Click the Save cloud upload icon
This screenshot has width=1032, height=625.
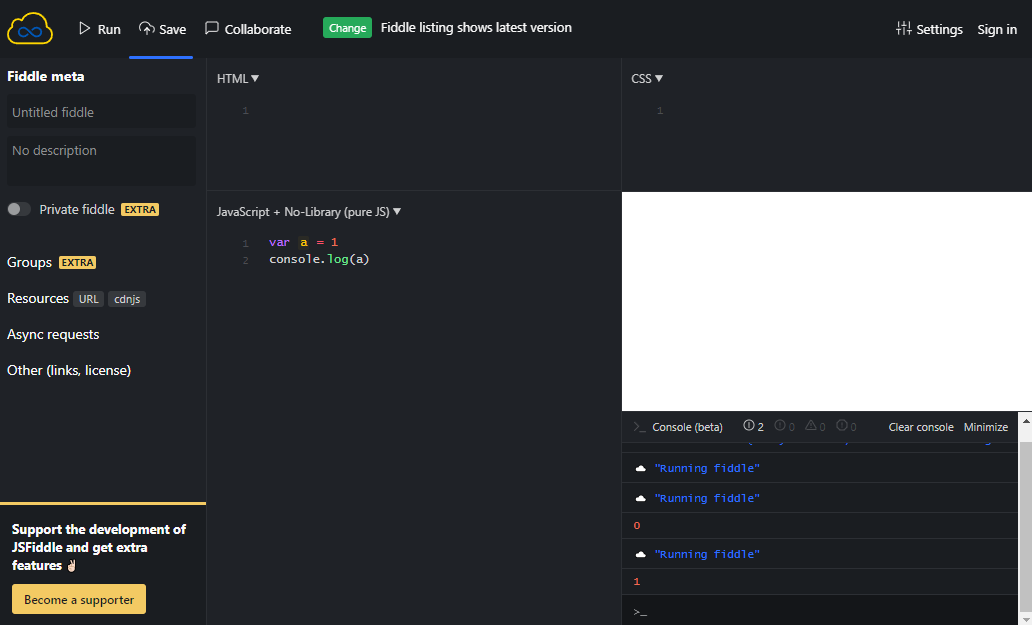(146, 28)
